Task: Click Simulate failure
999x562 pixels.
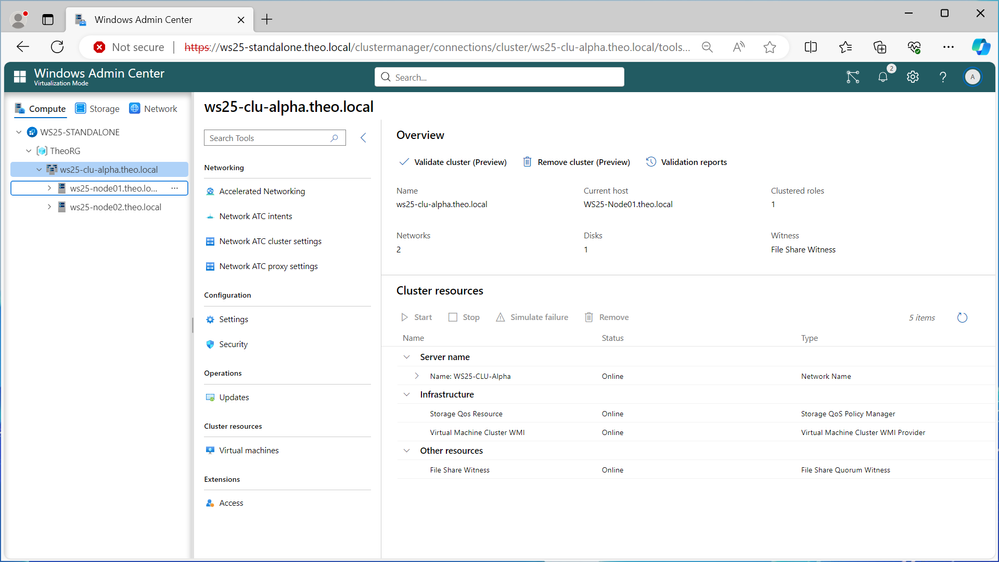Action: tap(532, 317)
